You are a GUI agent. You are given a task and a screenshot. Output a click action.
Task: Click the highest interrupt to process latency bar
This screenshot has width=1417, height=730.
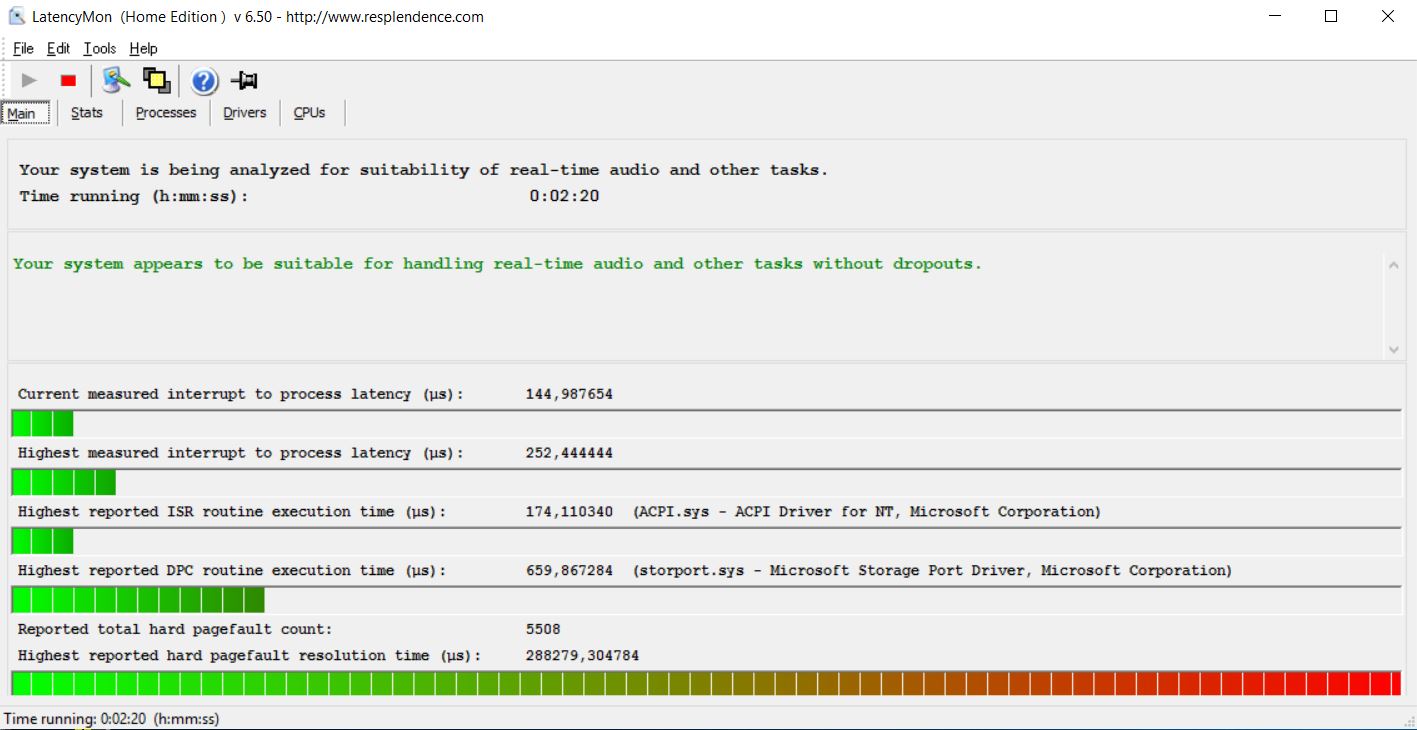(706, 482)
